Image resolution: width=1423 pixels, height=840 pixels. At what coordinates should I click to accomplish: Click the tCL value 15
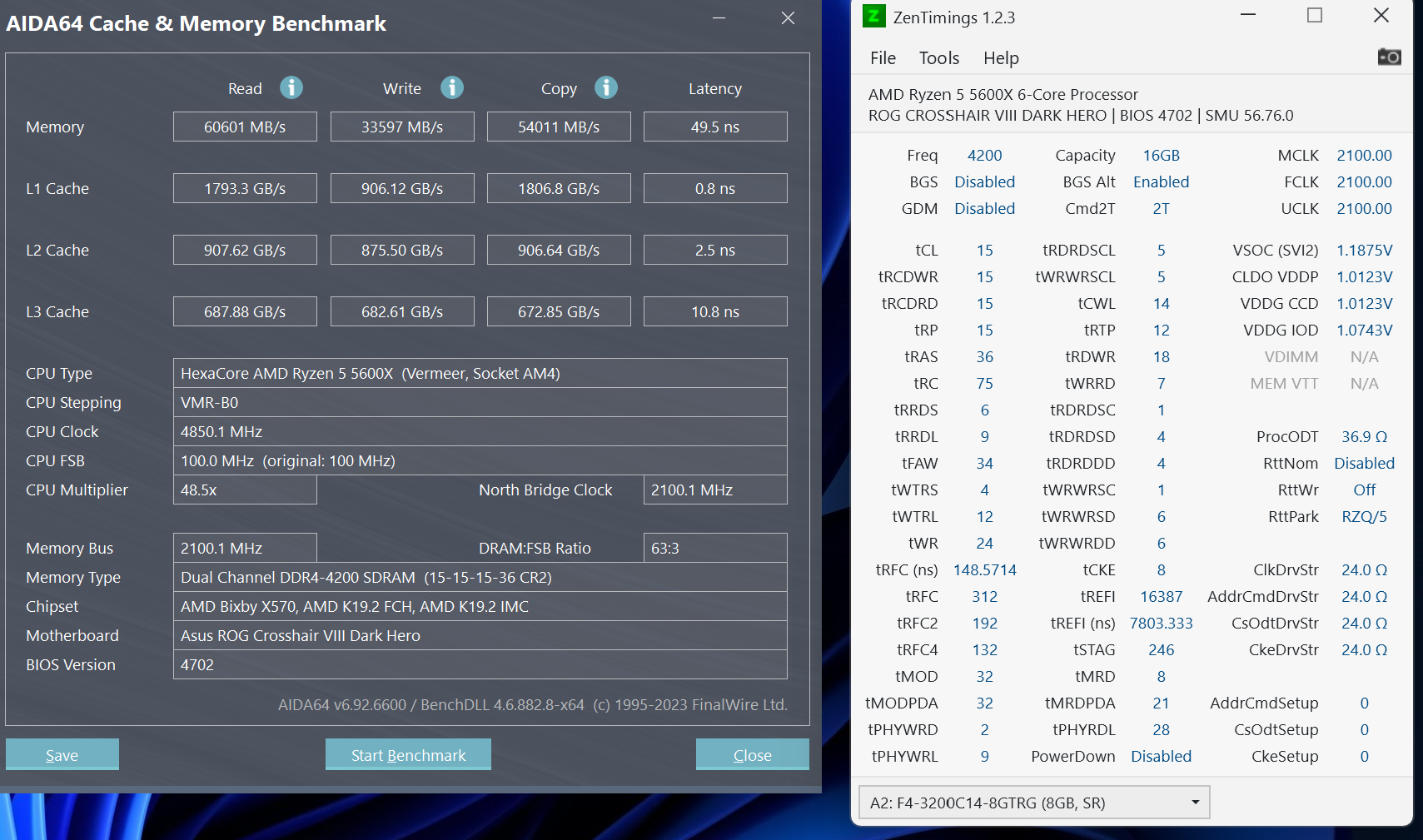pos(984,251)
